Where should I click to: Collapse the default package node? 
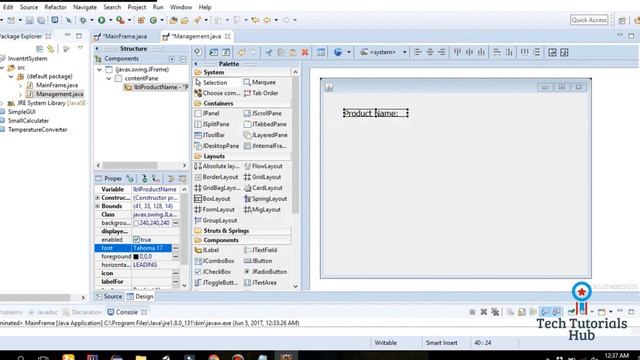pos(11,76)
